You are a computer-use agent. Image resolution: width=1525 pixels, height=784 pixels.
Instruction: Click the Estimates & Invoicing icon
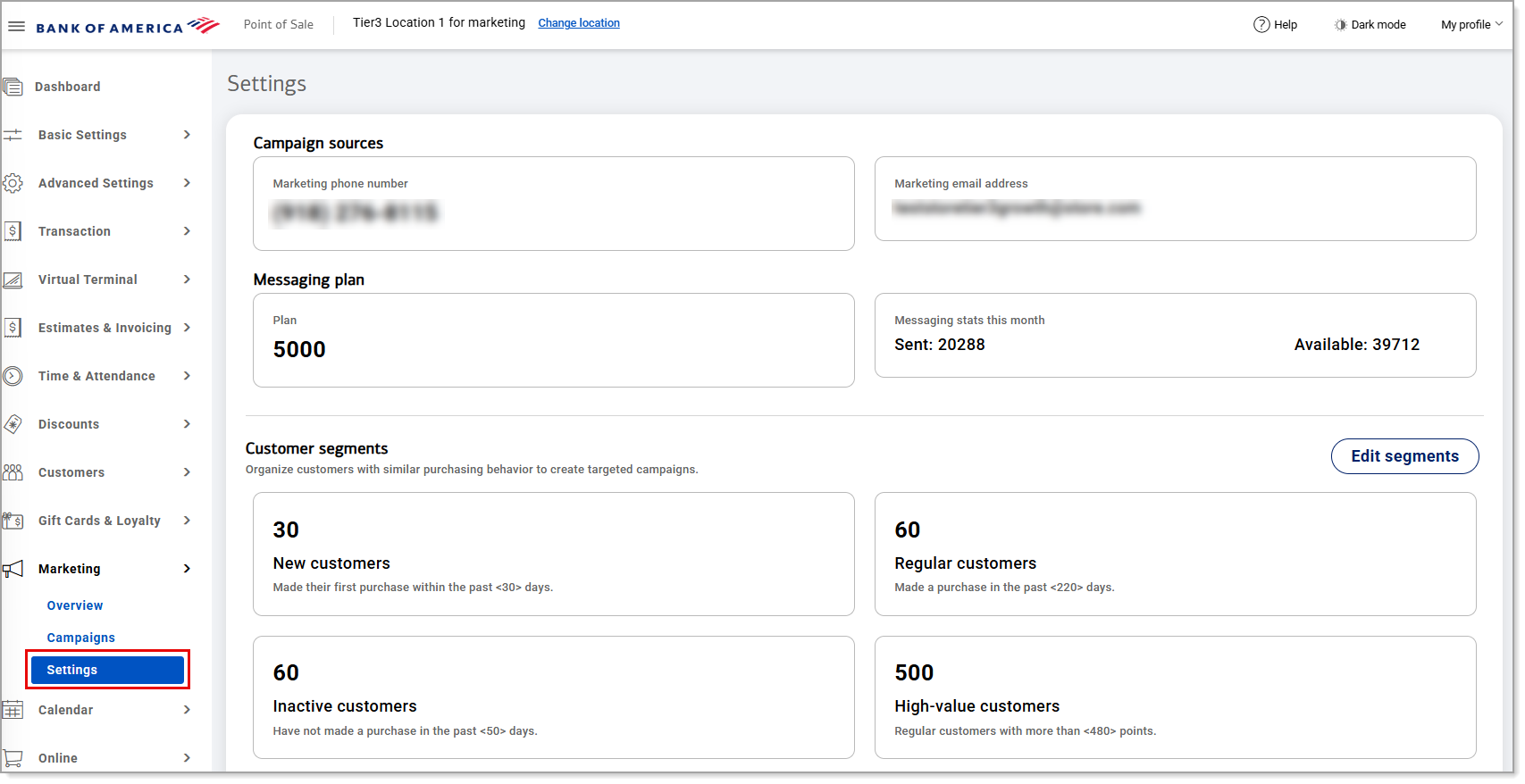(x=13, y=328)
